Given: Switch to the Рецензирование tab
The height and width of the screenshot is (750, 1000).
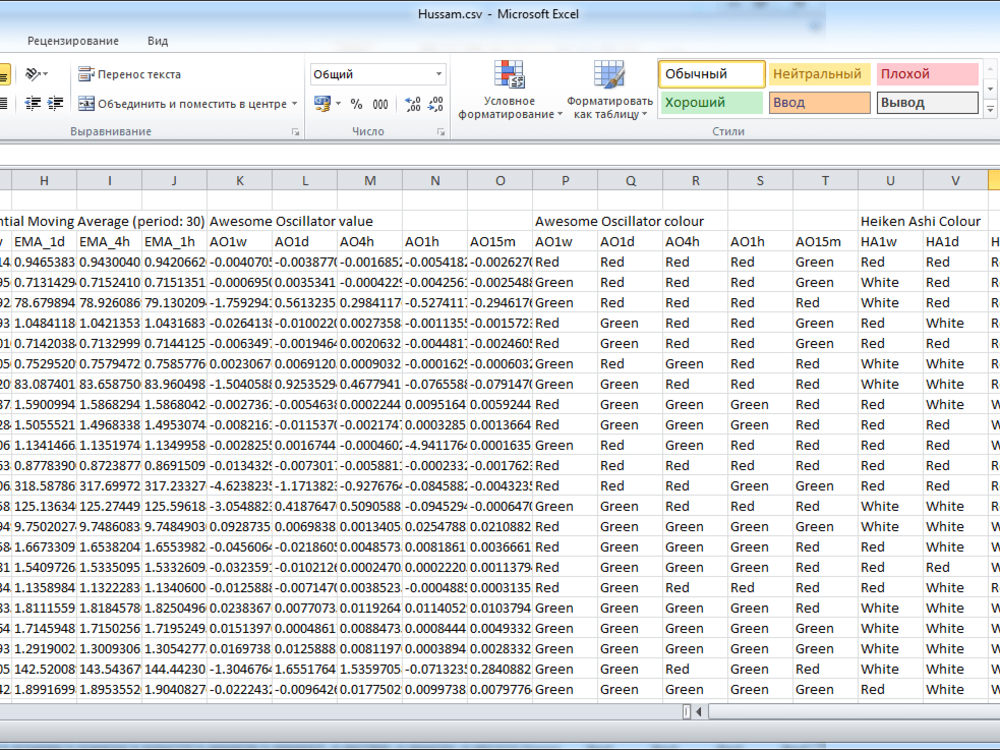Looking at the screenshot, I should [73, 41].
